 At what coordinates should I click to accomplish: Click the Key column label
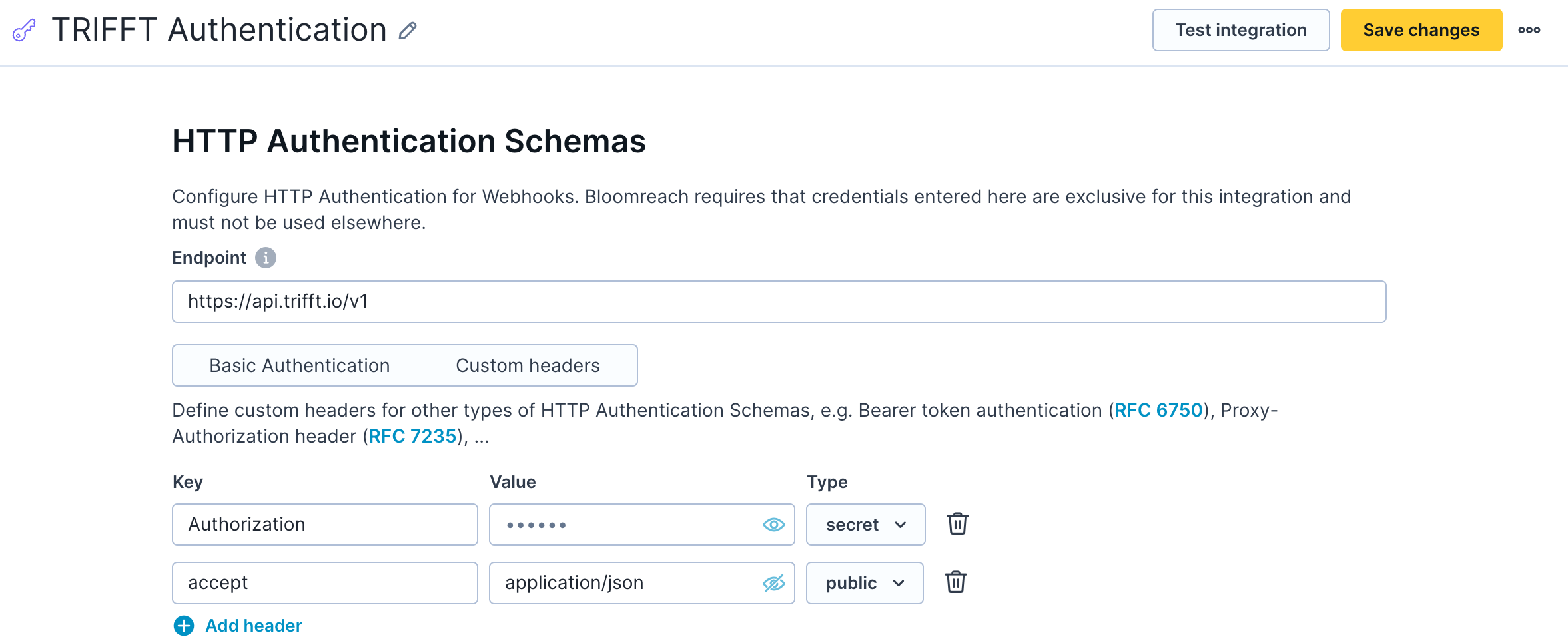(x=188, y=482)
